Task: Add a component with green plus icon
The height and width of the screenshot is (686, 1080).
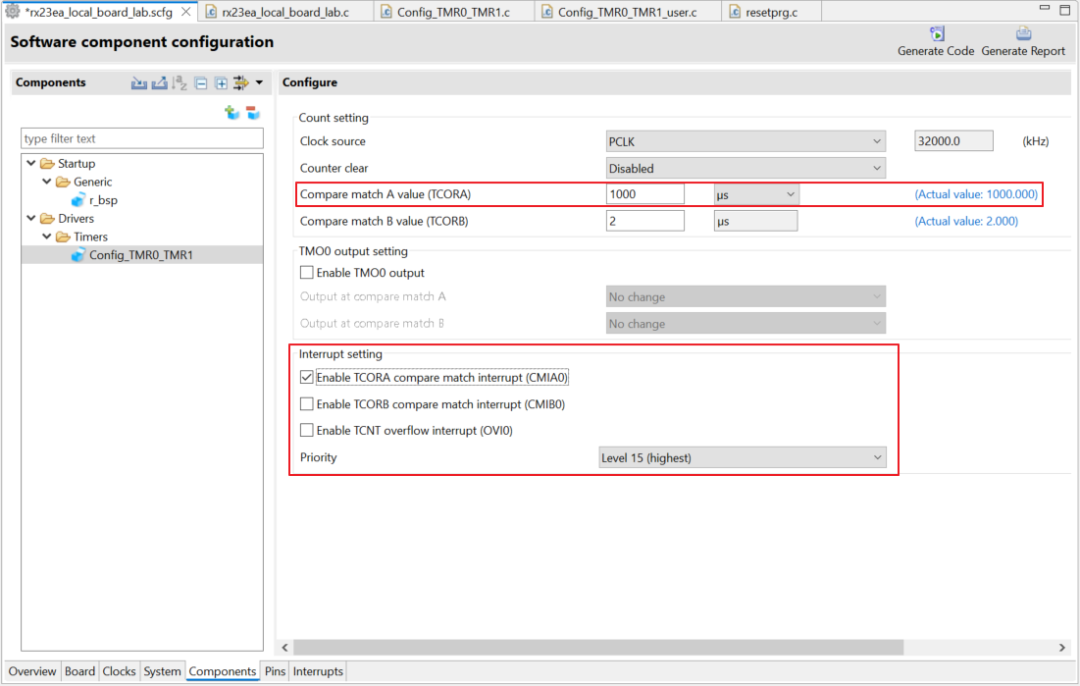Action: click(232, 112)
